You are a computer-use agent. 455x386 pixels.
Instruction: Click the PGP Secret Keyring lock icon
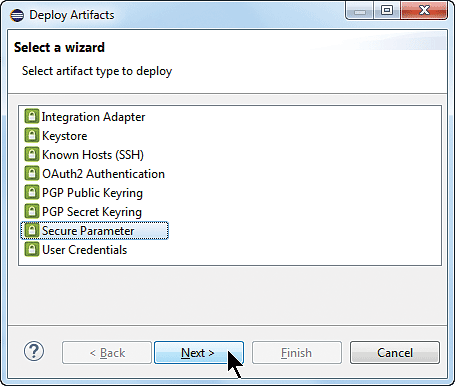32,212
